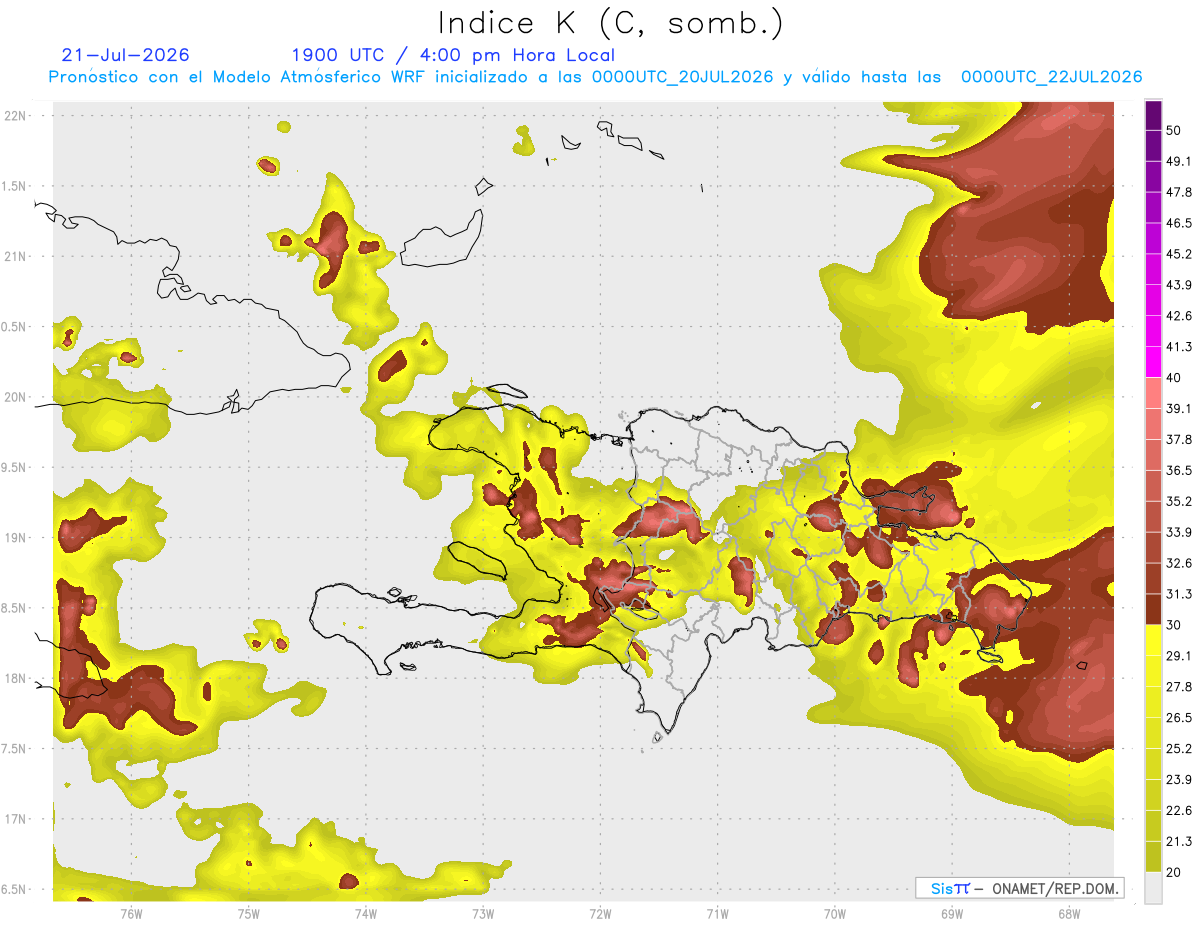Click the legend value "37.8"
Screen dimensions: 1200x927
tap(1180, 440)
